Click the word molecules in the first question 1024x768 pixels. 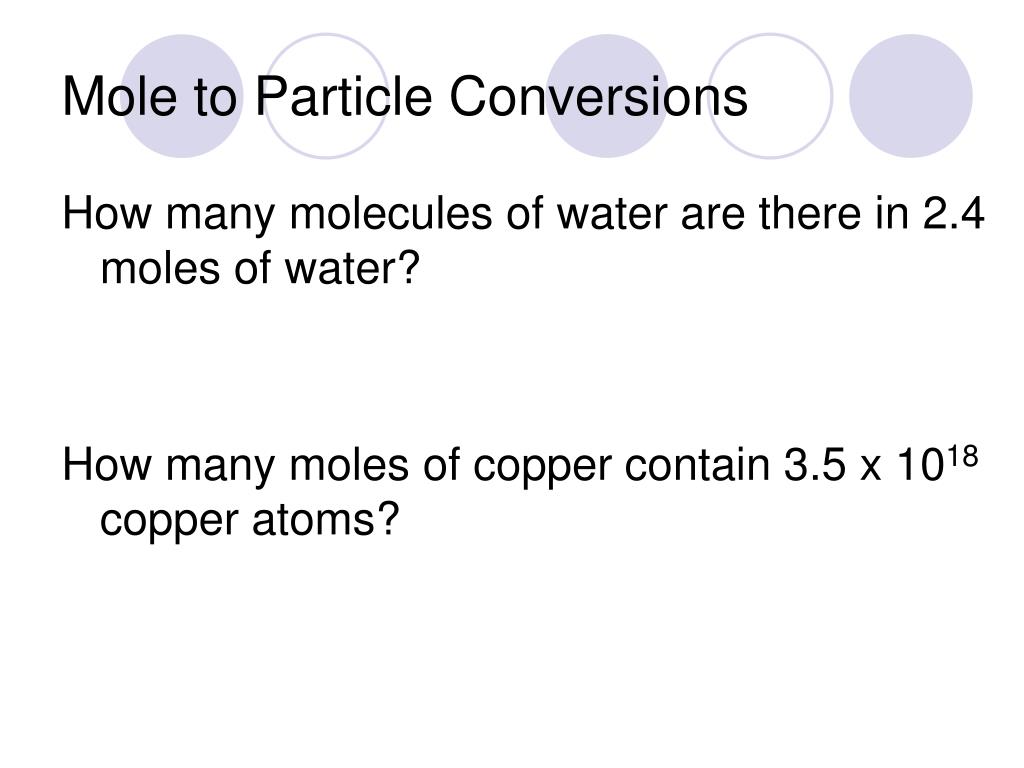[x=391, y=214]
